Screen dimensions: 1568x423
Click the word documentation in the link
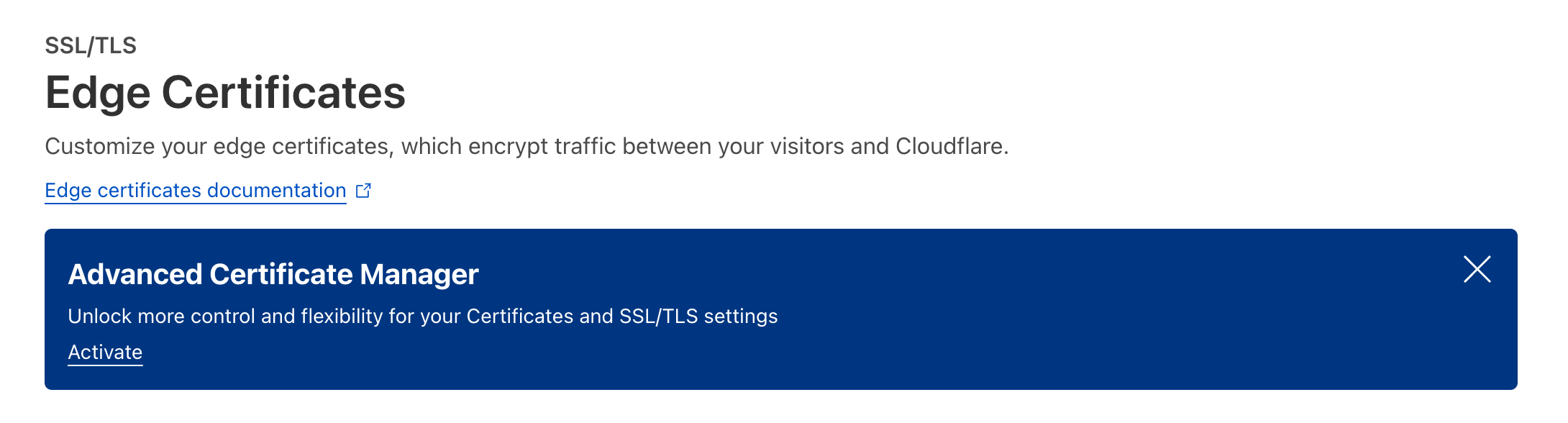coord(276,191)
